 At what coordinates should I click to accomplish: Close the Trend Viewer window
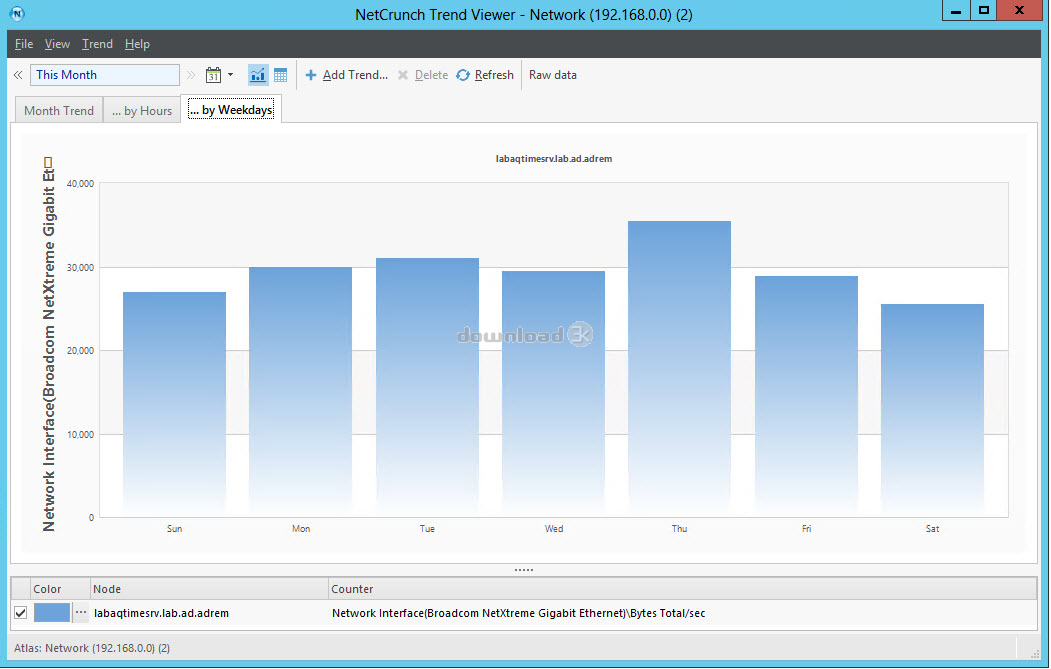tap(1019, 11)
